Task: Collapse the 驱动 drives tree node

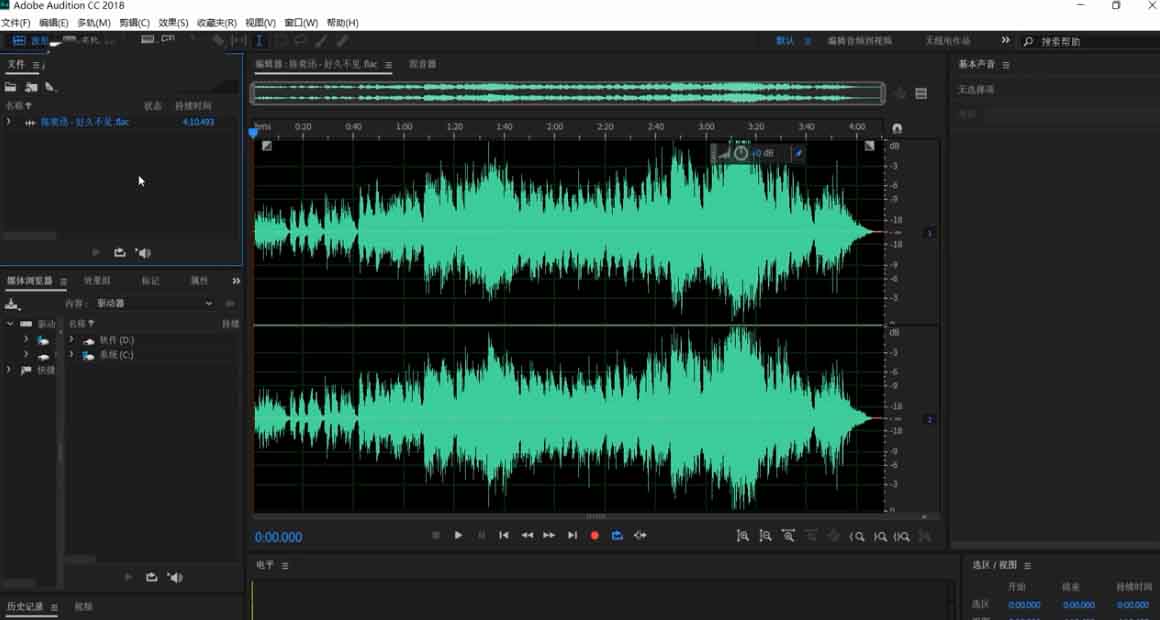Action: [10, 324]
